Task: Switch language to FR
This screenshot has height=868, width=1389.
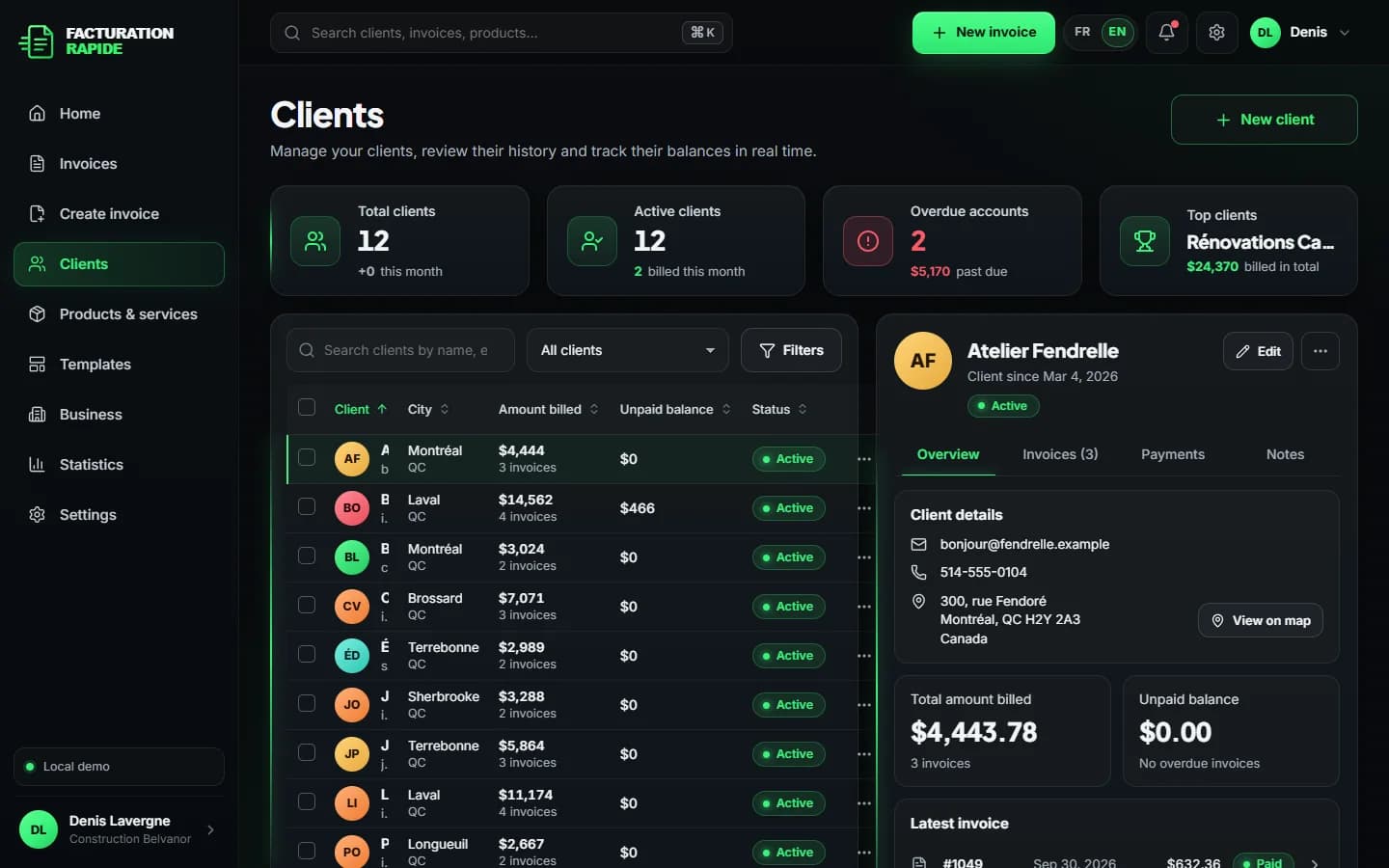Action: click(x=1082, y=32)
